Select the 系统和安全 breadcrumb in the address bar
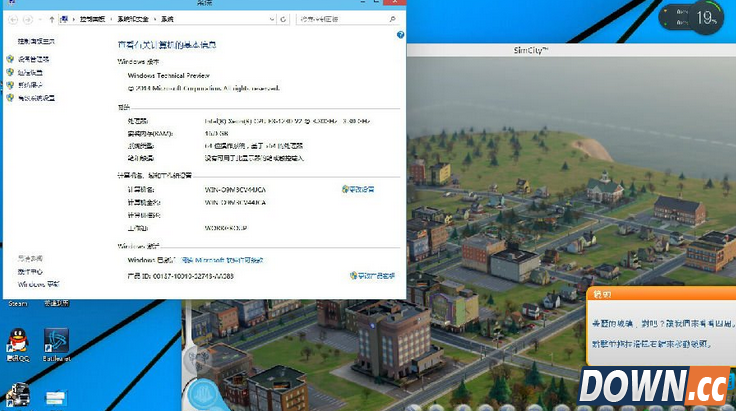The image size is (736, 411). [133, 19]
